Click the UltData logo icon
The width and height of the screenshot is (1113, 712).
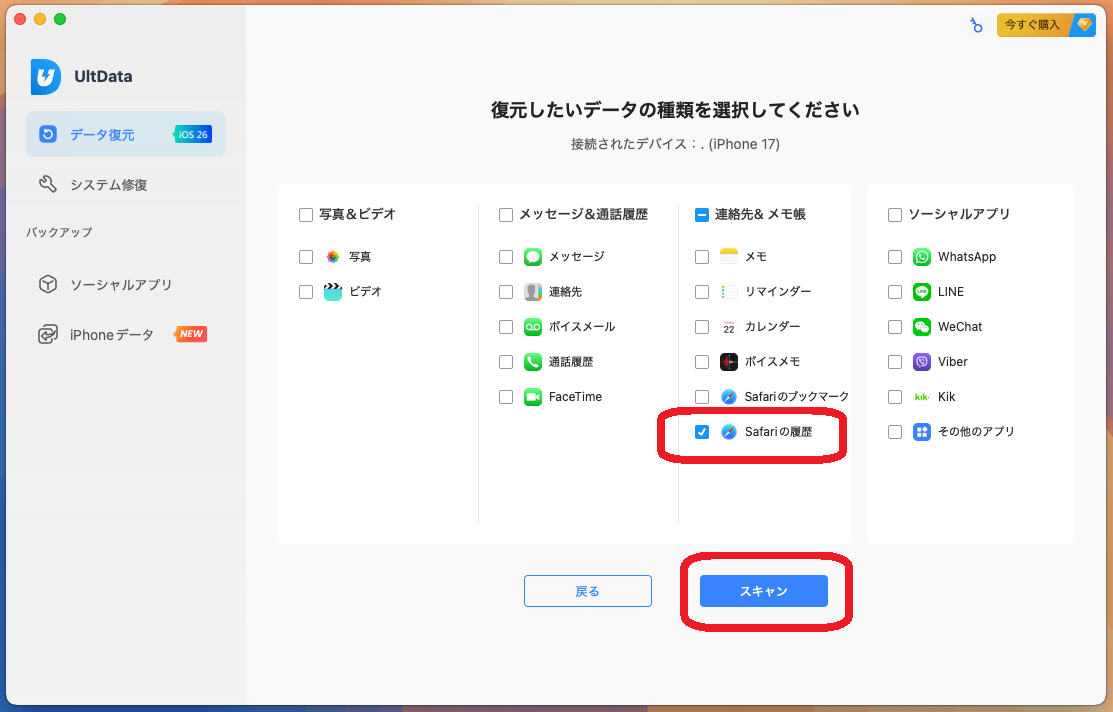point(45,77)
